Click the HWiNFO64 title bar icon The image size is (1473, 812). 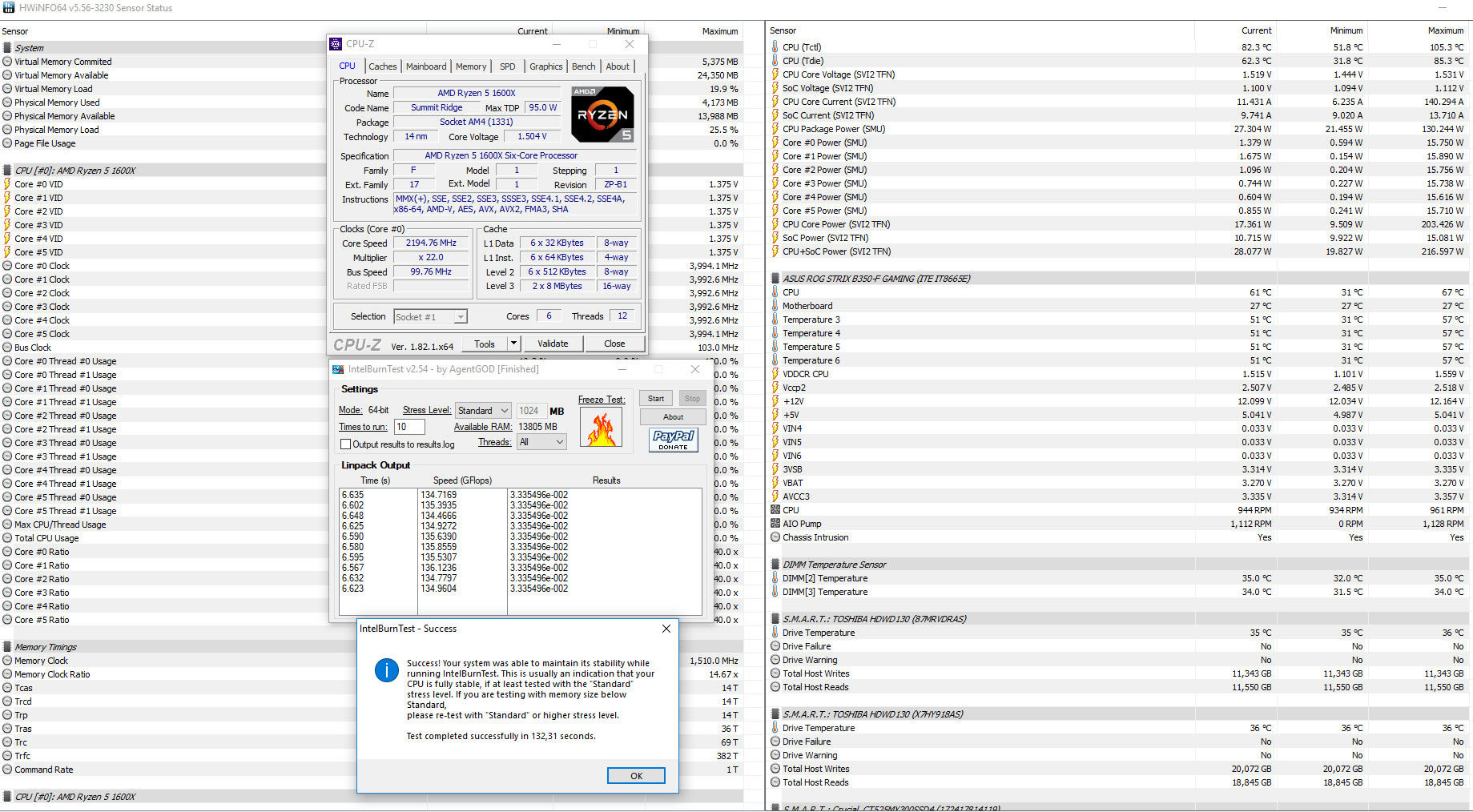coord(8,7)
